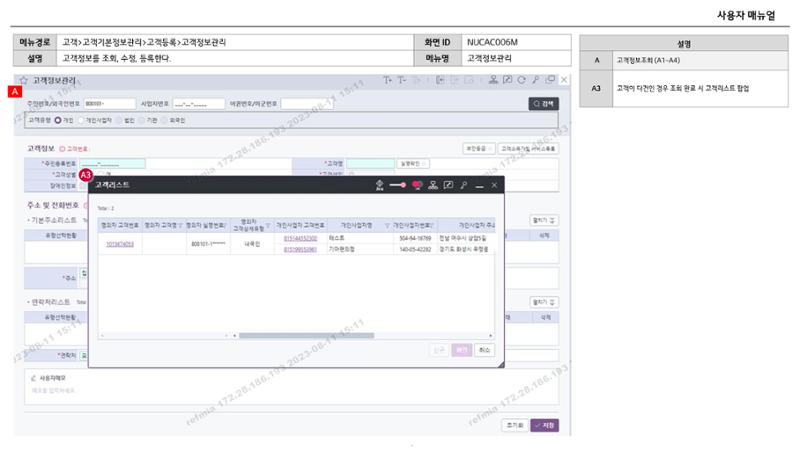Click the edit note icon in 고객리스트 popup

click(x=448, y=185)
